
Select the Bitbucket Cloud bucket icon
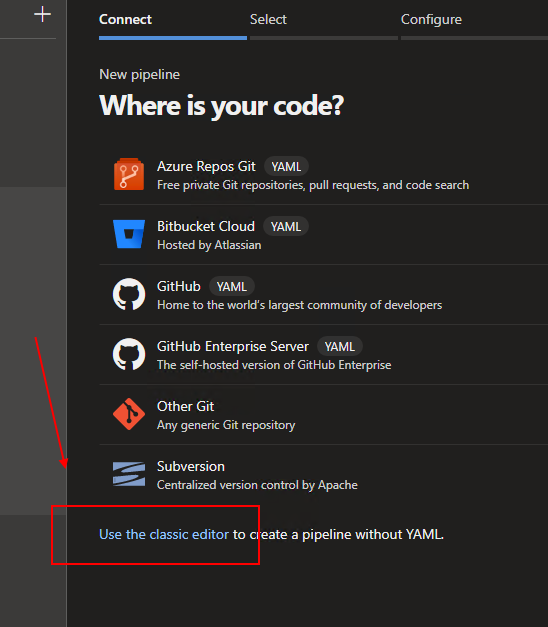pos(129,234)
